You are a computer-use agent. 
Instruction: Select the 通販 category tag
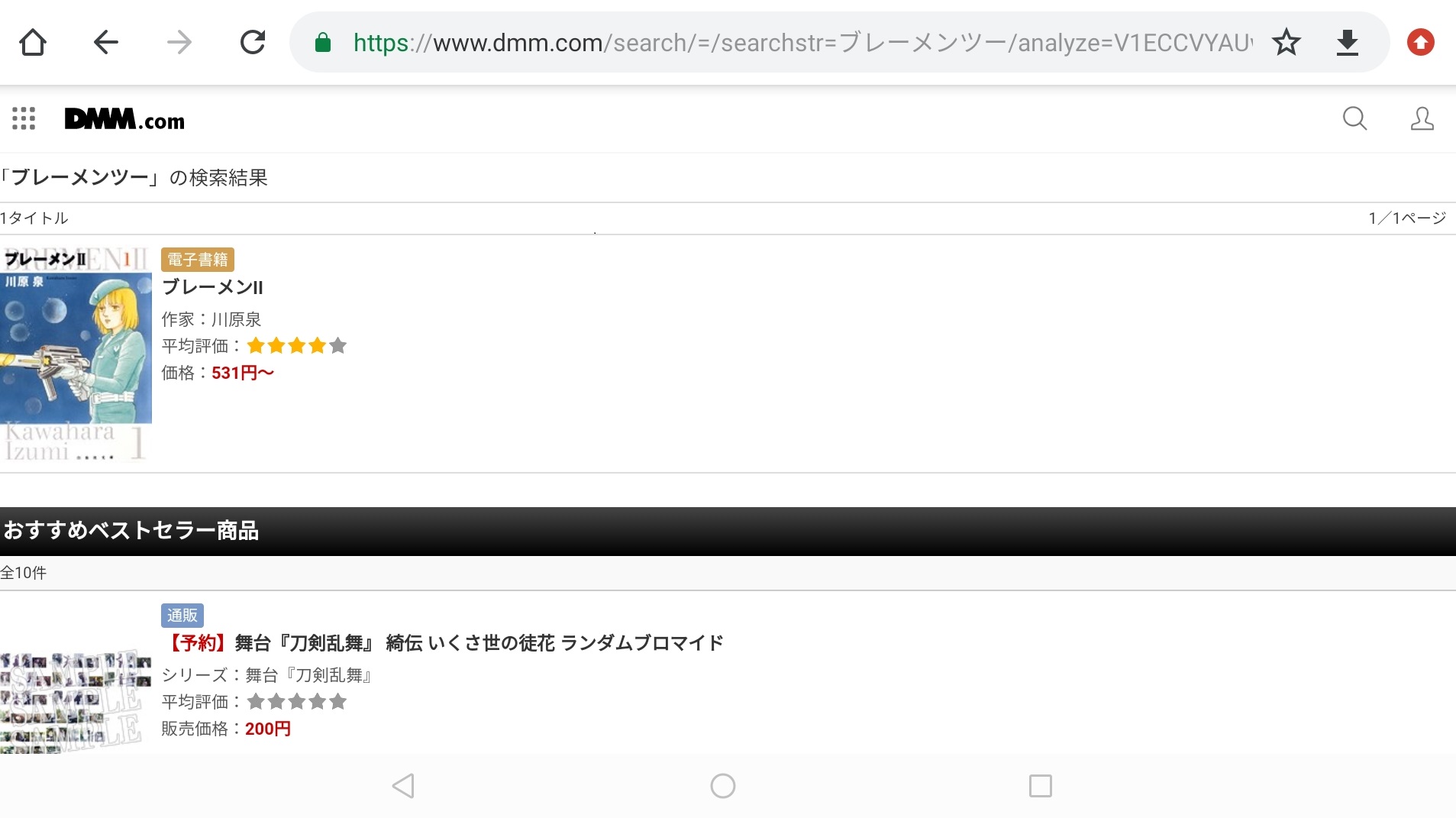[182, 616]
